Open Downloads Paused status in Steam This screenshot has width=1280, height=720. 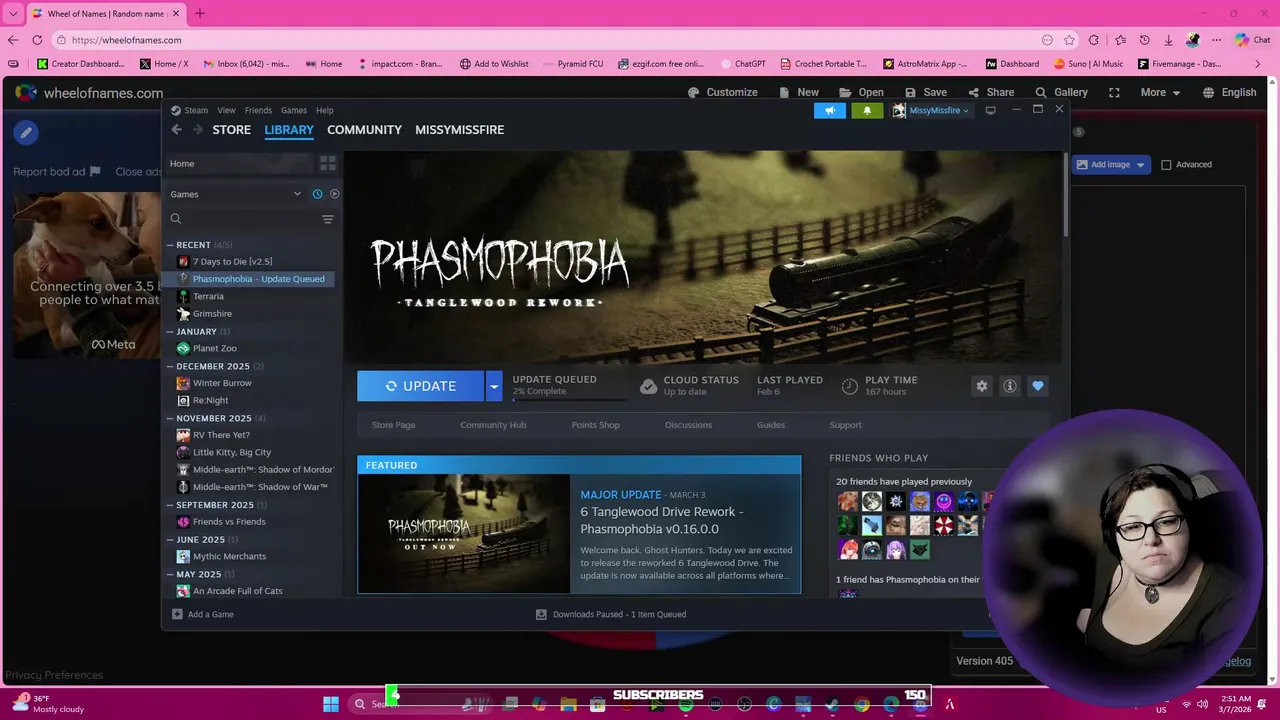[611, 614]
